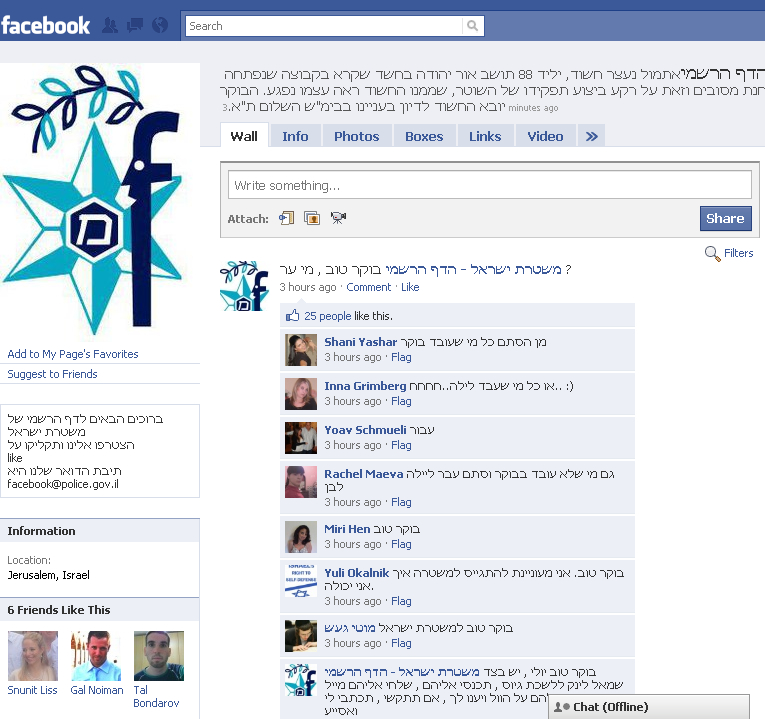Viewport: 765px width, 719px height.
Task: Open the wall Filters option
Action: point(729,253)
